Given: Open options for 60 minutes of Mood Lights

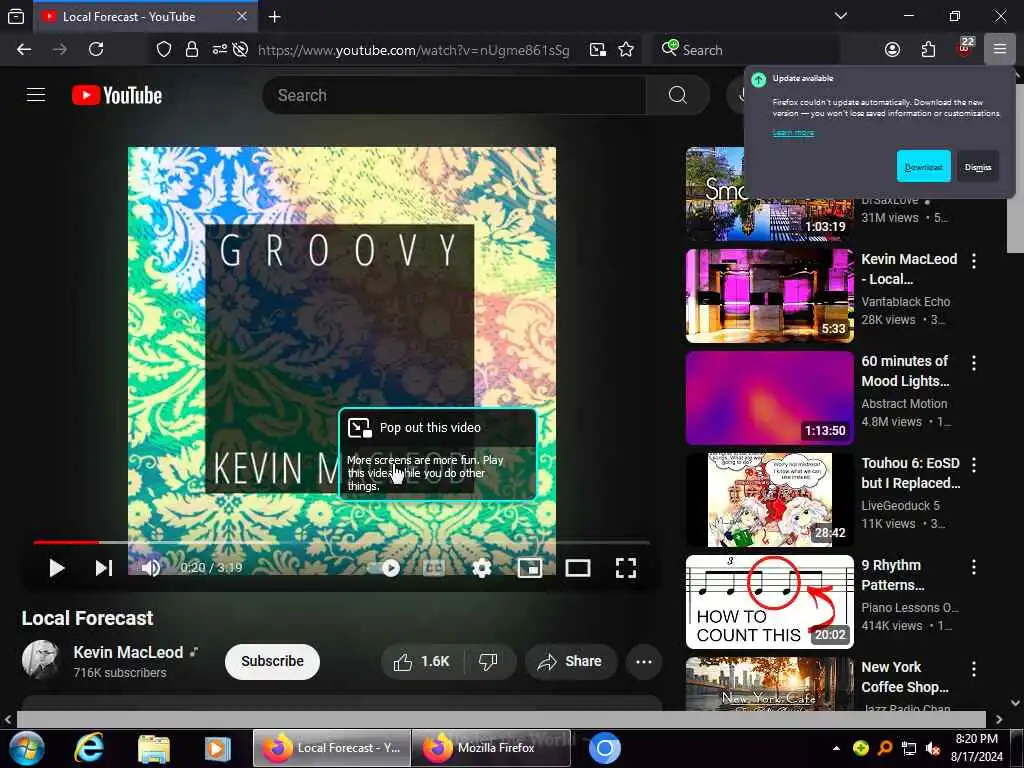Looking at the screenshot, I should 974,363.
